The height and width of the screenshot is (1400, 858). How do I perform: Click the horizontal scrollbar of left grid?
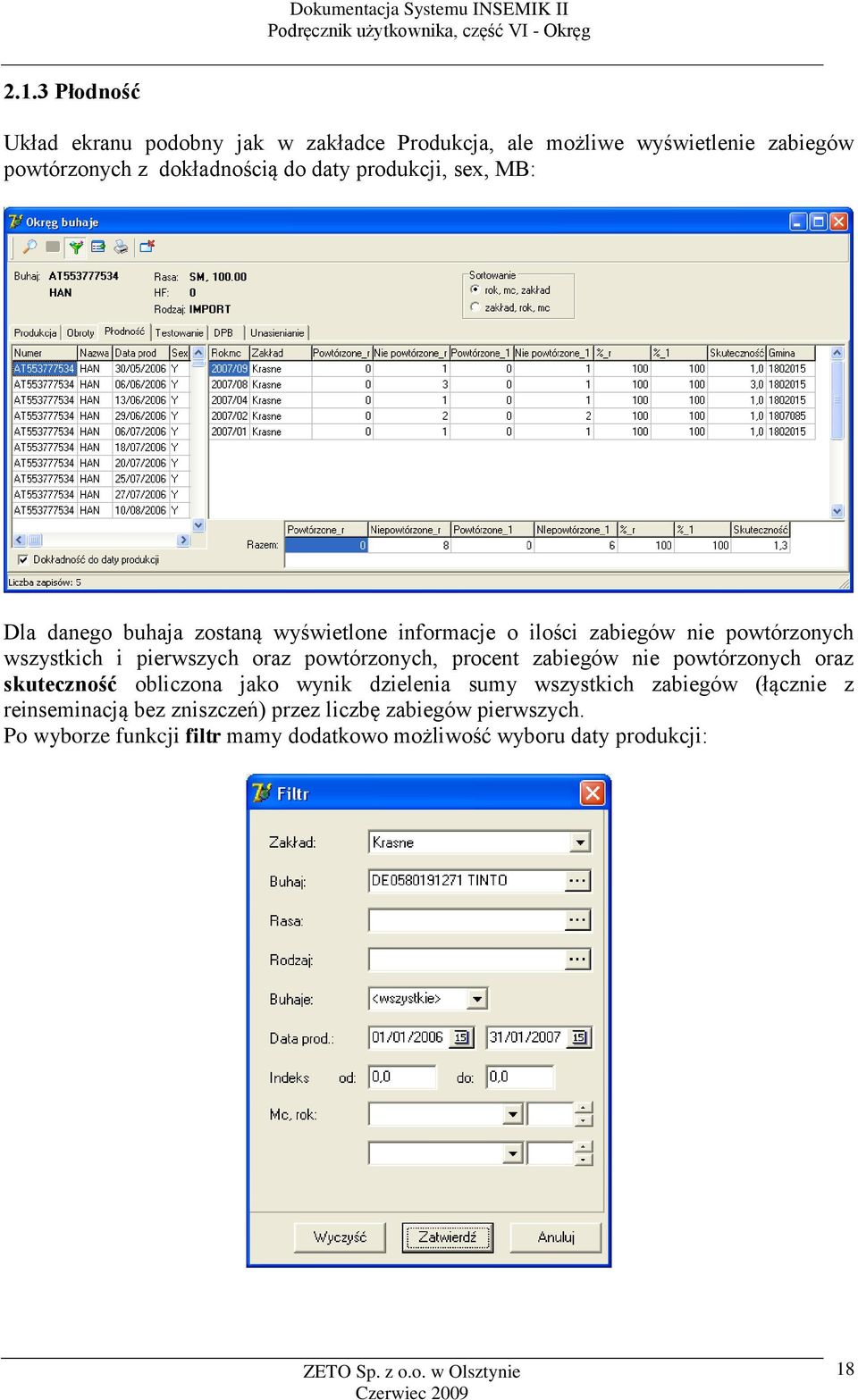101,541
